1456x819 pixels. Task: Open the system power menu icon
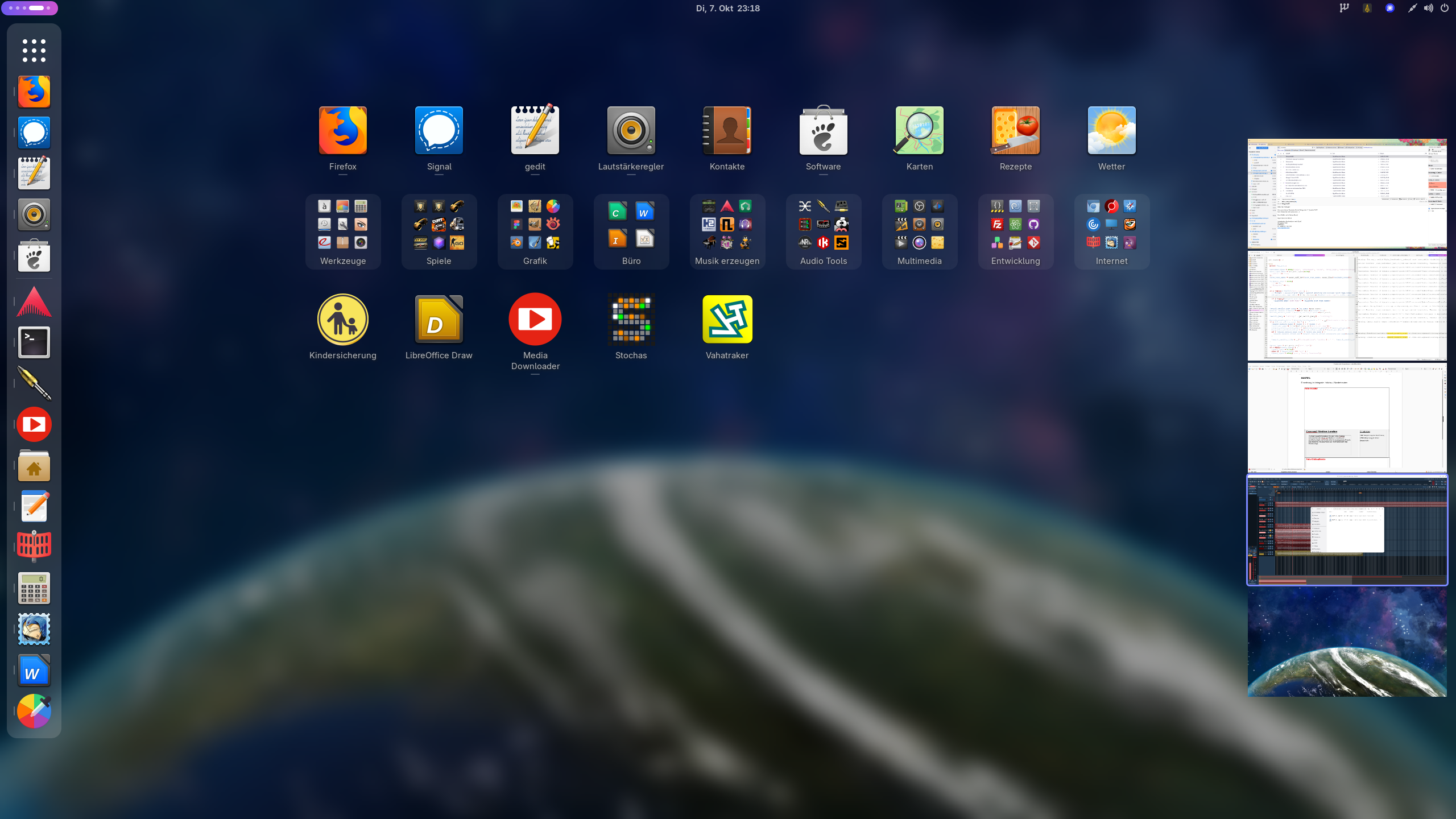[x=1444, y=8]
